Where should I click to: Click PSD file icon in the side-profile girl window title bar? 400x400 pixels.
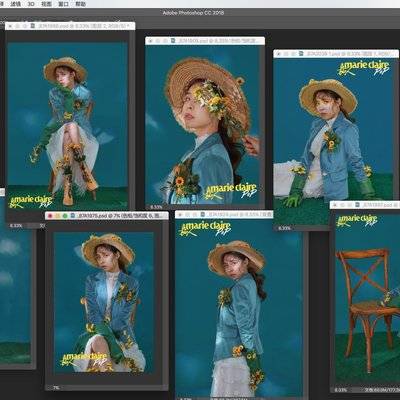tap(202, 214)
